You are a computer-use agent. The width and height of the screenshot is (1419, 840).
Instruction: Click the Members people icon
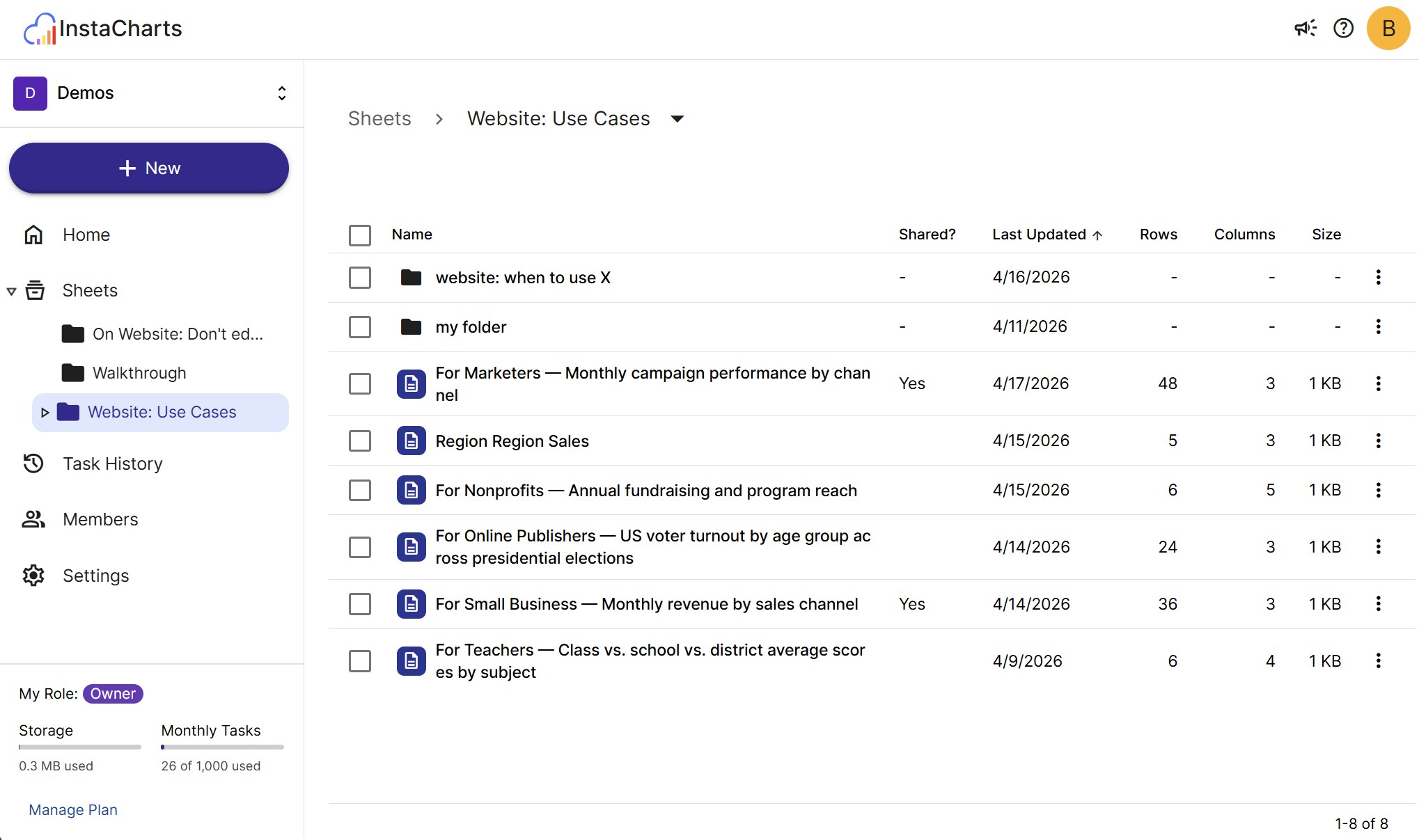pyautogui.click(x=33, y=519)
